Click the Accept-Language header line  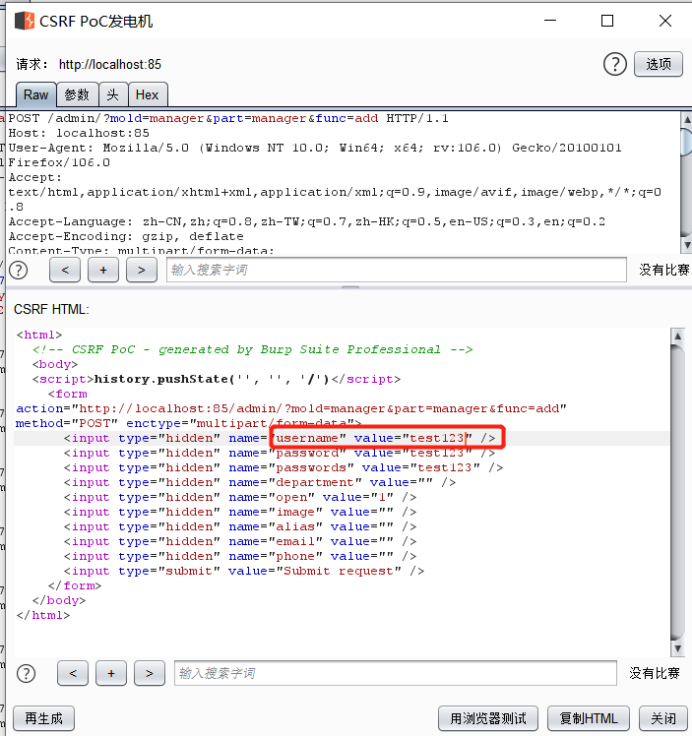pos(307,222)
